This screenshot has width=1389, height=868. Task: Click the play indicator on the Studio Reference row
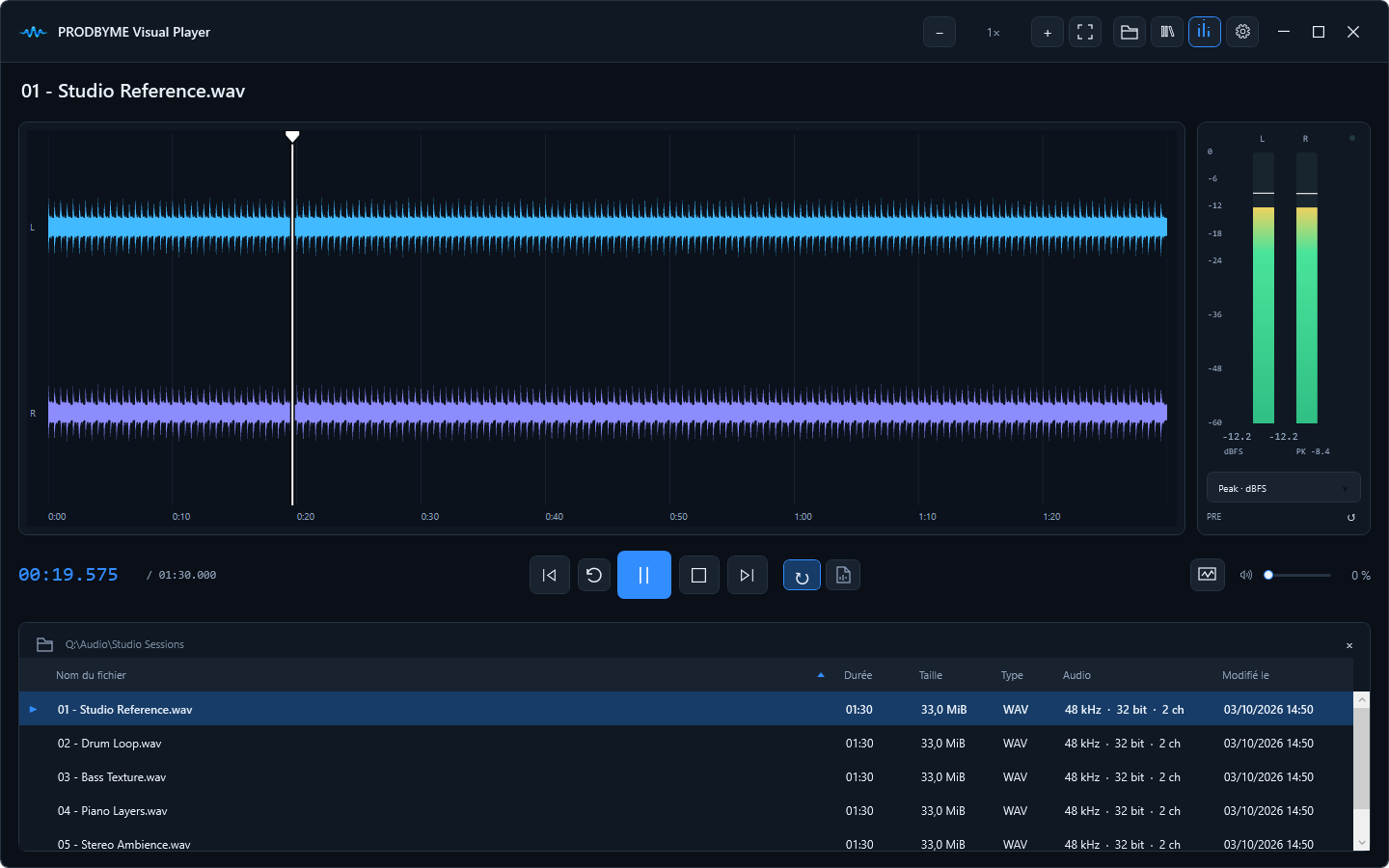click(x=33, y=709)
